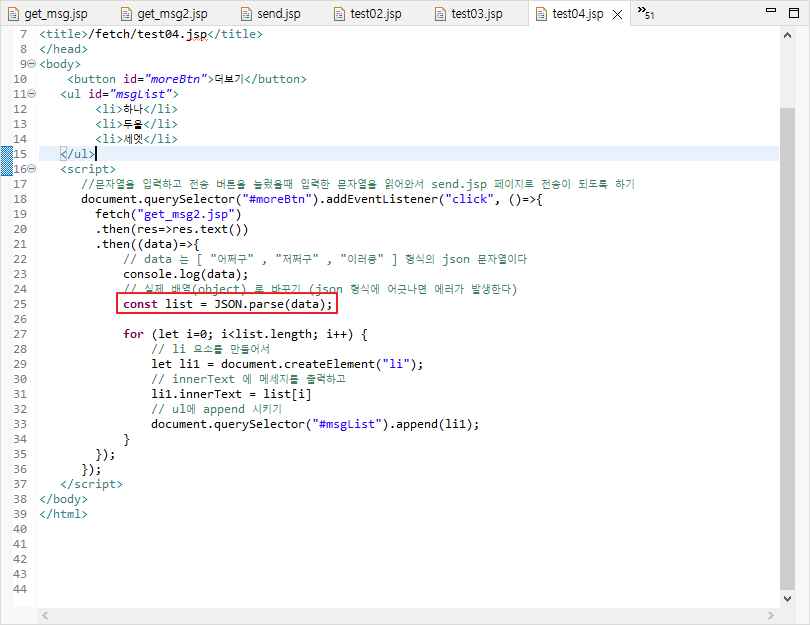
Task: Click the closing </body> tag
Action: tap(64, 499)
